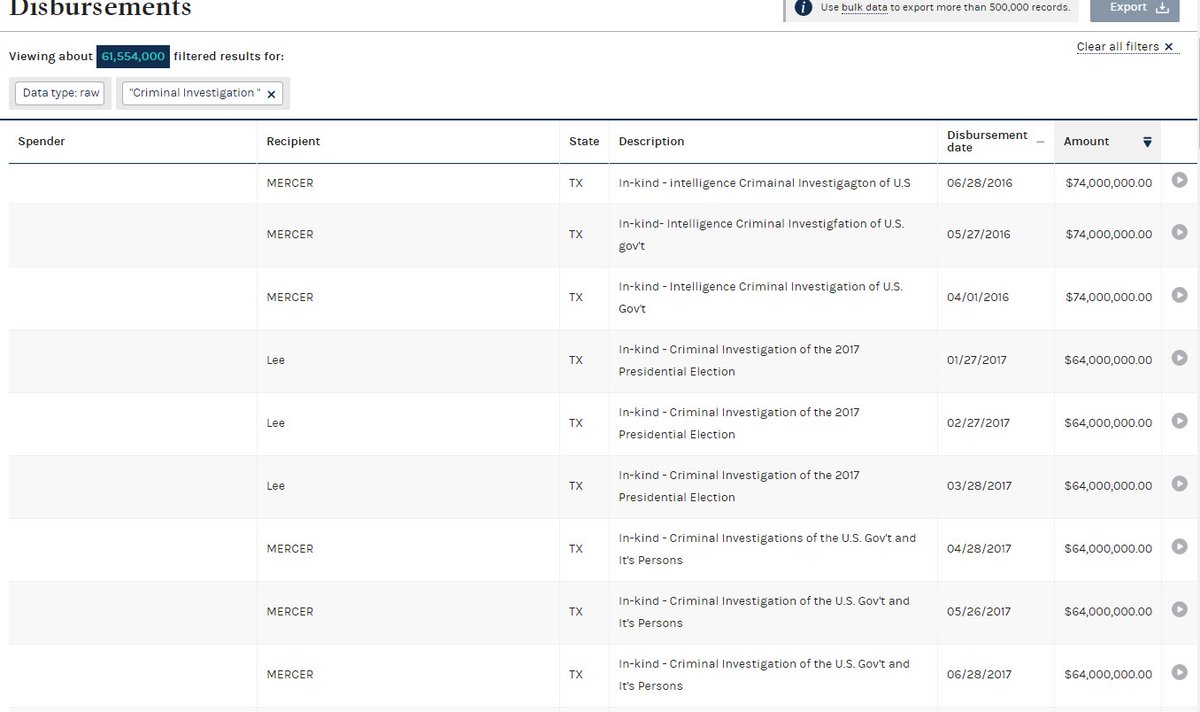This screenshot has height=712, width=1200.
Task: Click Lee recipient in 01/27/2017 row
Action: (x=276, y=361)
